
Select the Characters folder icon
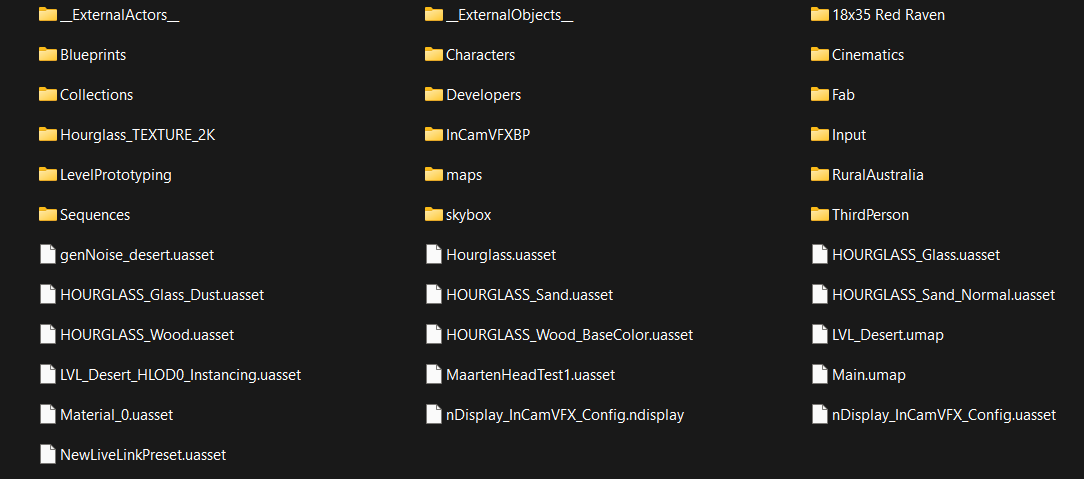(434, 55)
